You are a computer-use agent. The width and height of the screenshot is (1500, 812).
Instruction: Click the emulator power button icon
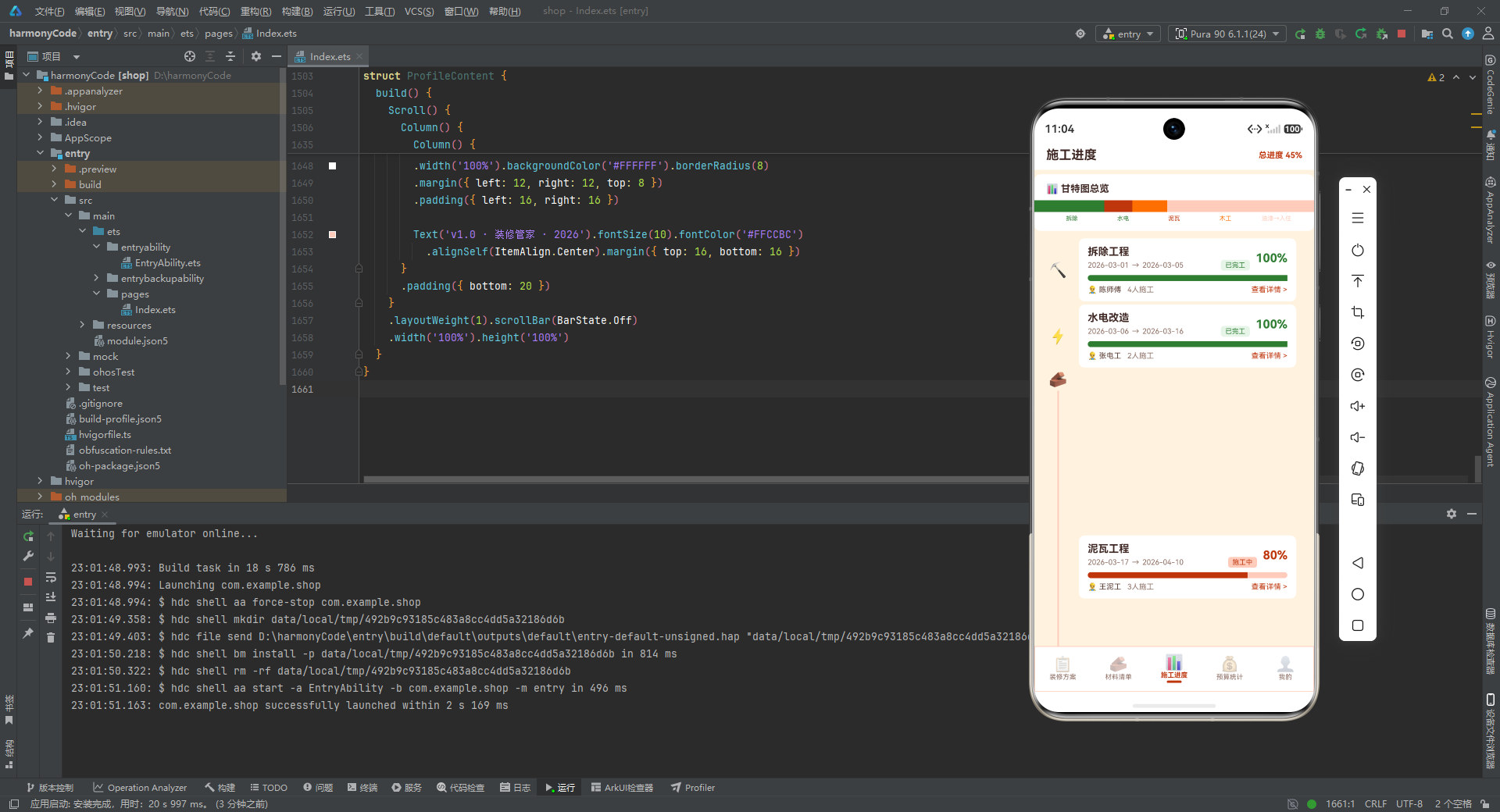coord(1358,250)
